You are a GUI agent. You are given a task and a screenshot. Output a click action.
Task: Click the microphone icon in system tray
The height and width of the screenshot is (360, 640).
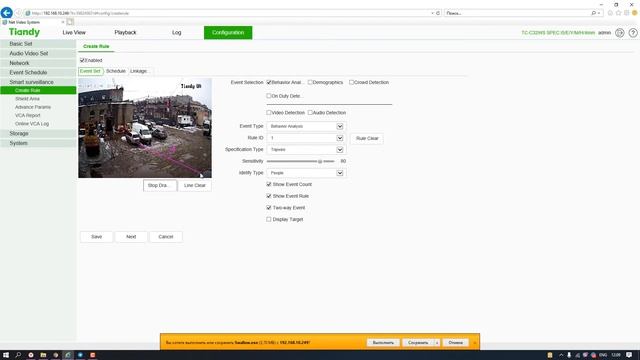pyautogui.click(x=569, y=355)
